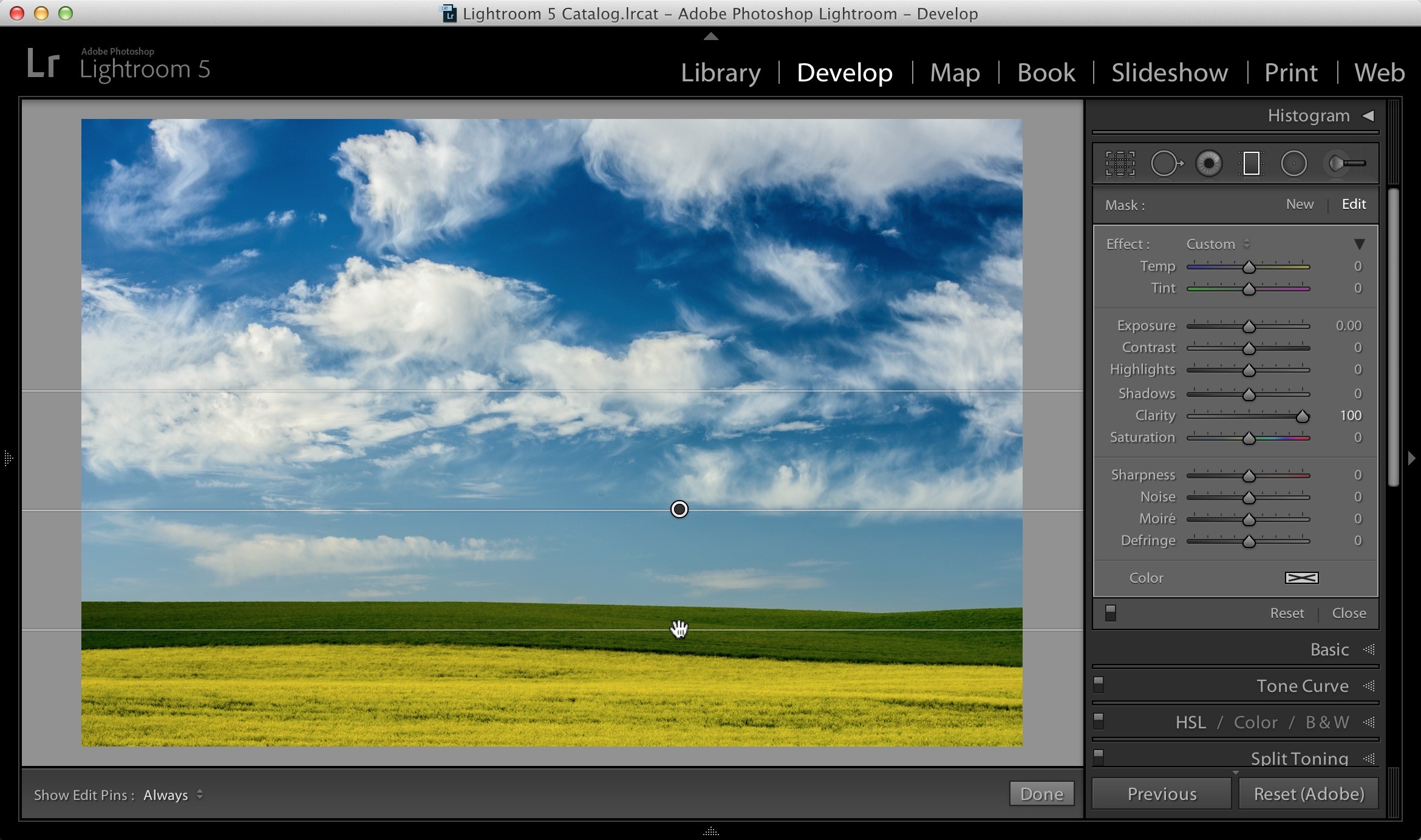Image resolution: width=1421 pixels, height=840 pixels.
Task: Switch to the Library module
Action: point(720,73)
